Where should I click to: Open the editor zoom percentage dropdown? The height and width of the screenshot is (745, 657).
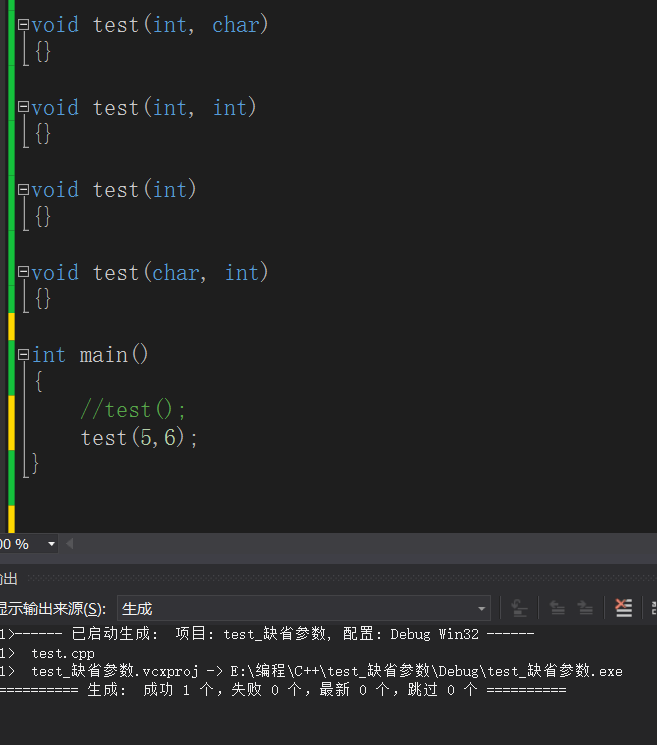click(51, 544)
